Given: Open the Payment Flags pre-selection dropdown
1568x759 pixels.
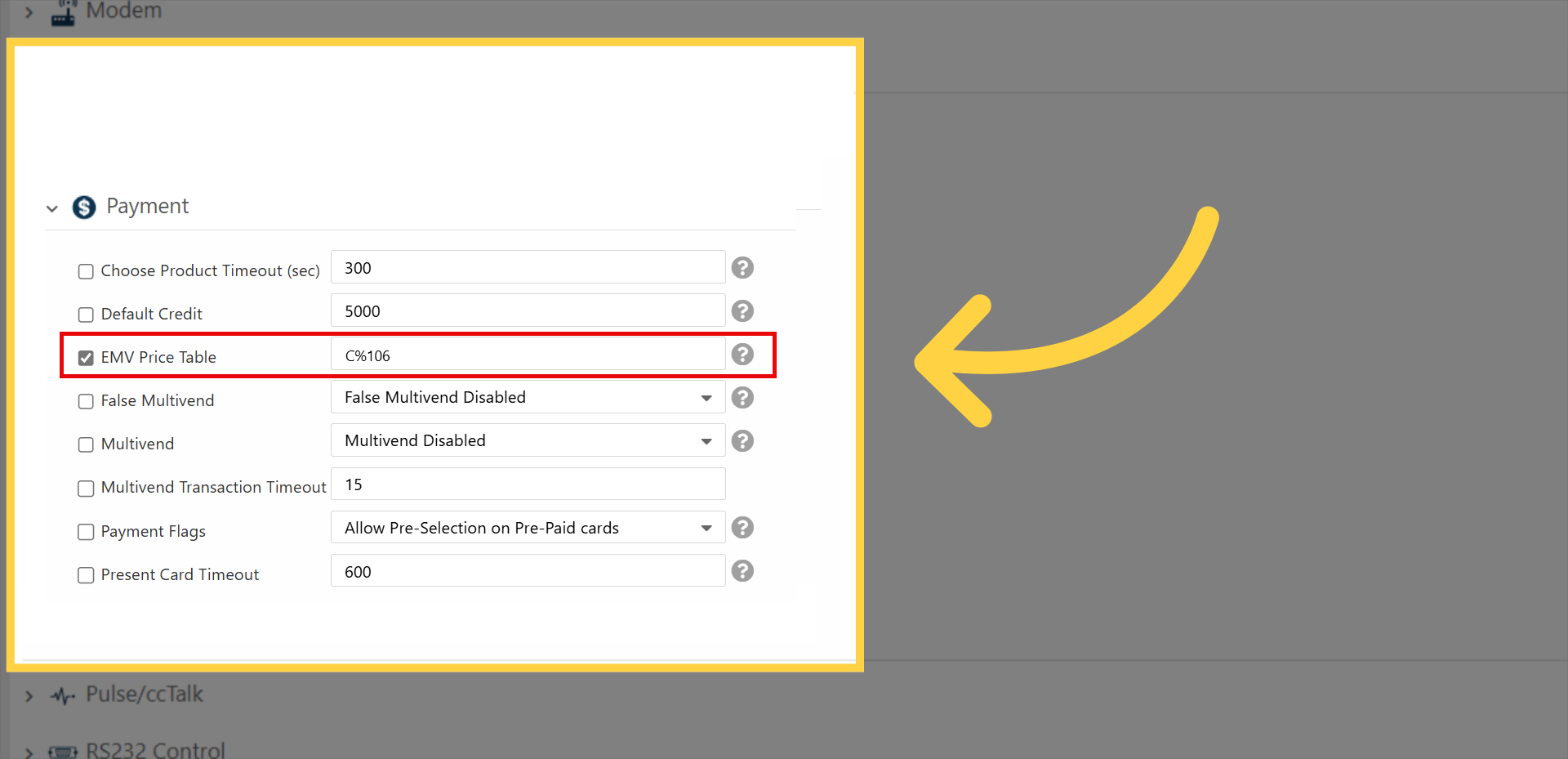Looking at the screenshot, I should [x=528, y=528].
